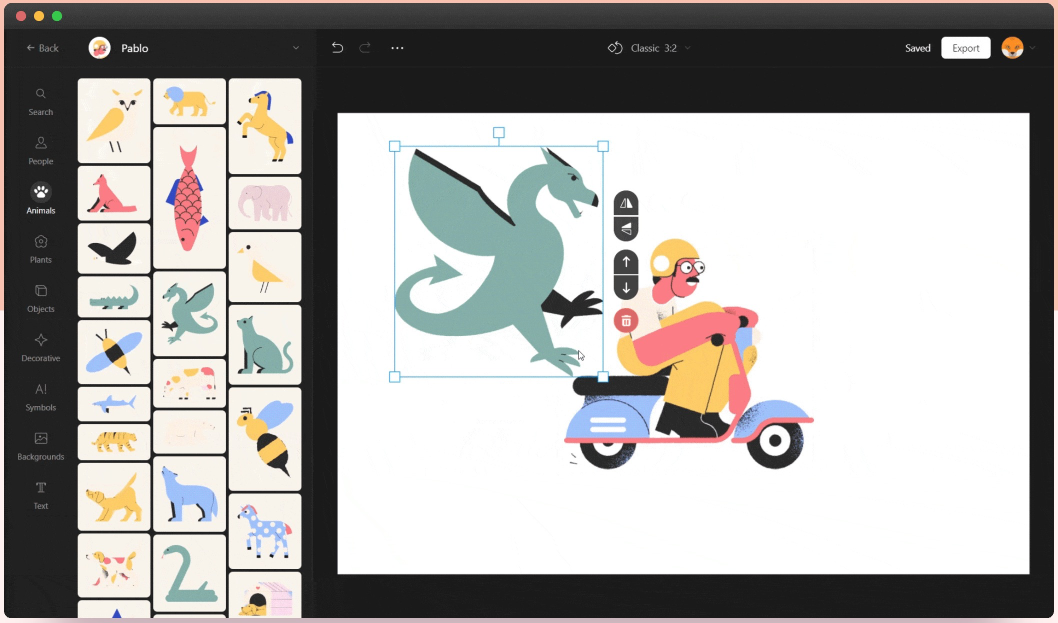Open the three-dot options menu
This screenshot has height=623, width=1058.
[x=397, y=47]
